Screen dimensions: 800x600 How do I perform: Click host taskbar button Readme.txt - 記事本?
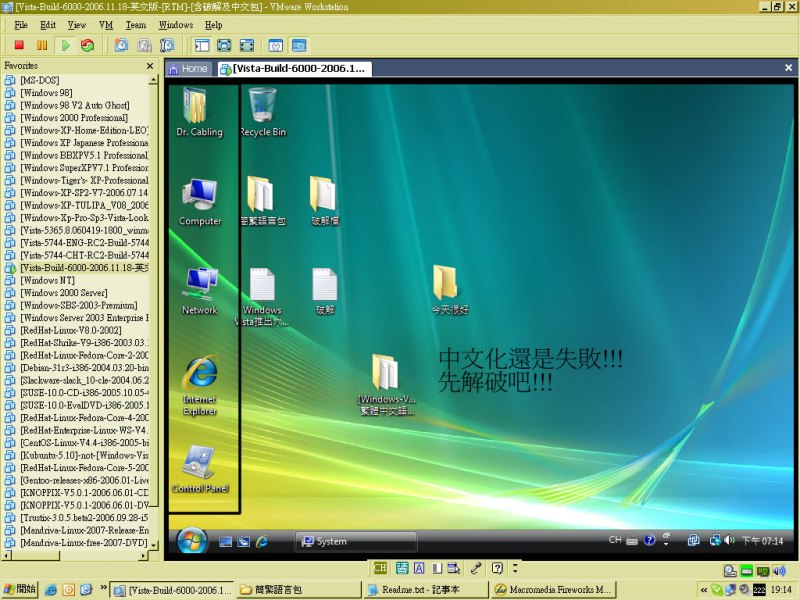[x=426, y=590]
